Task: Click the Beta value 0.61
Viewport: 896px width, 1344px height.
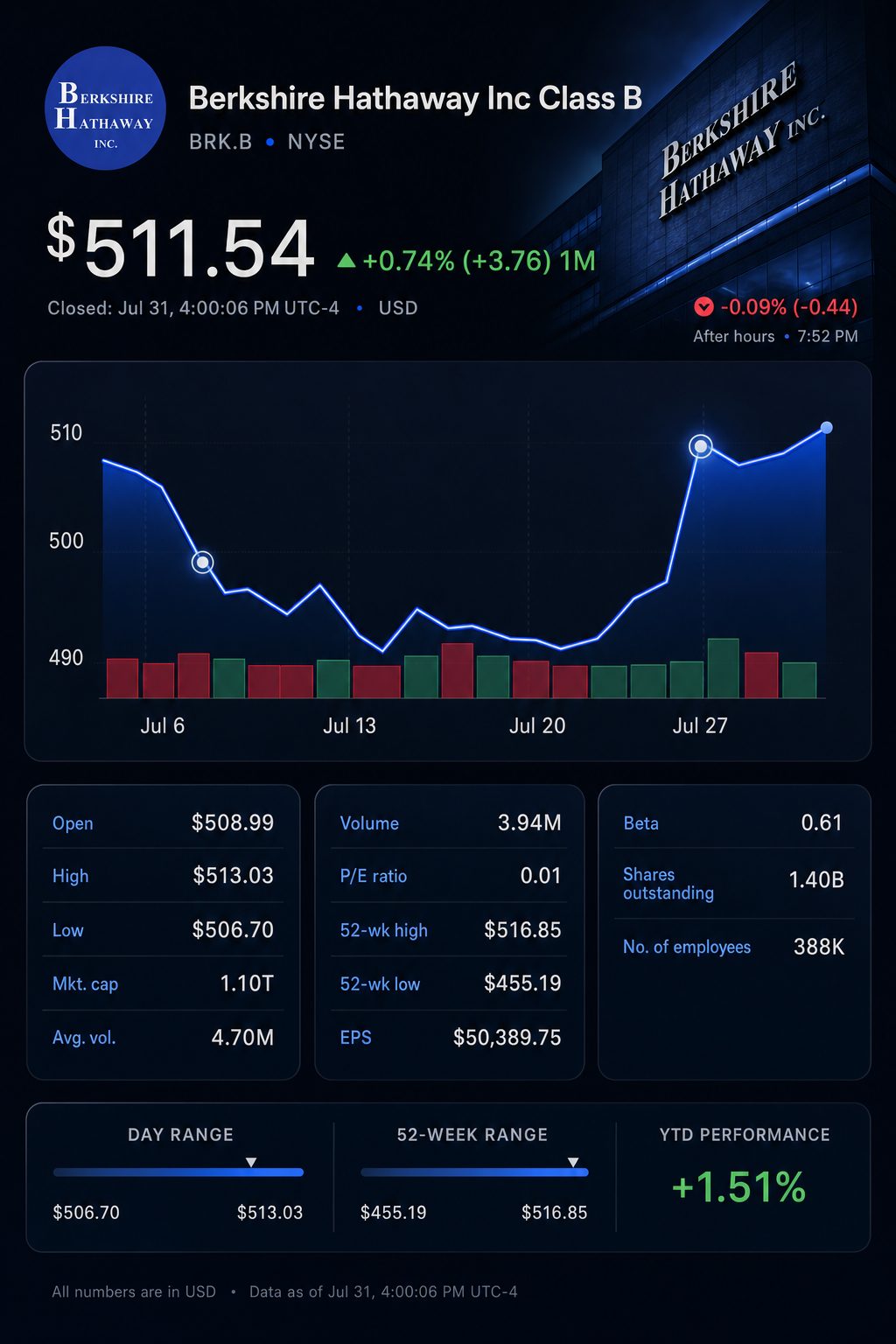Action: pyautogui.click(x=822, y=822)
